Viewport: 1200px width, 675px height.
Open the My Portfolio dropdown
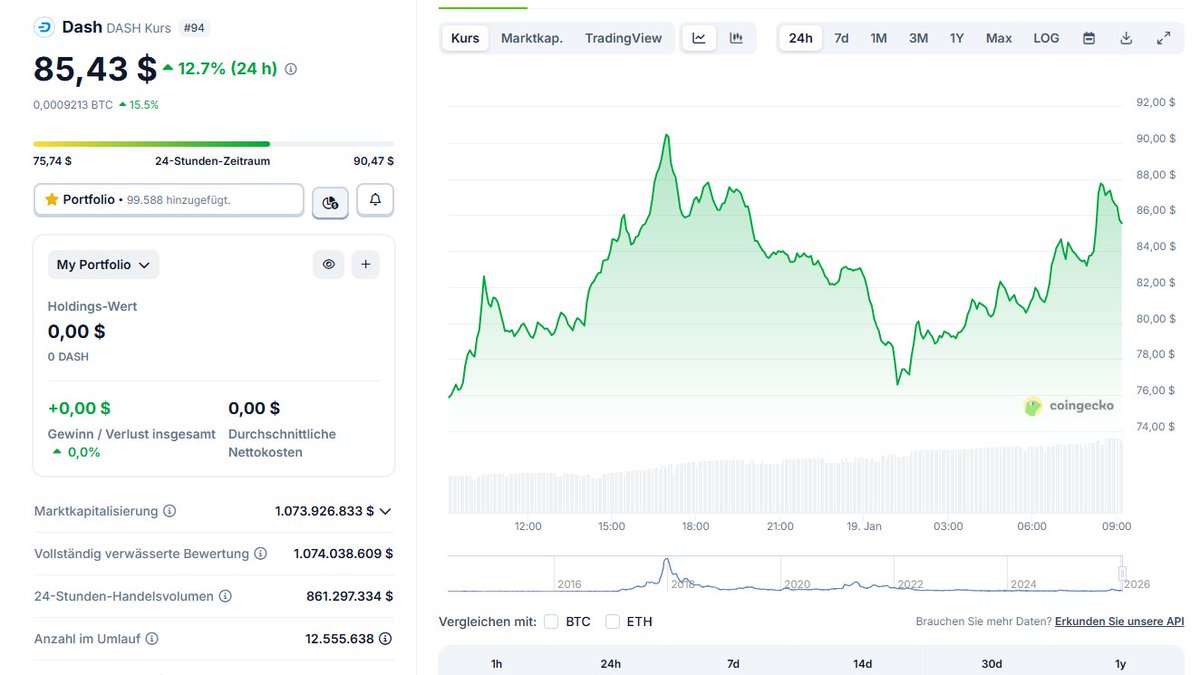point(103,265)
